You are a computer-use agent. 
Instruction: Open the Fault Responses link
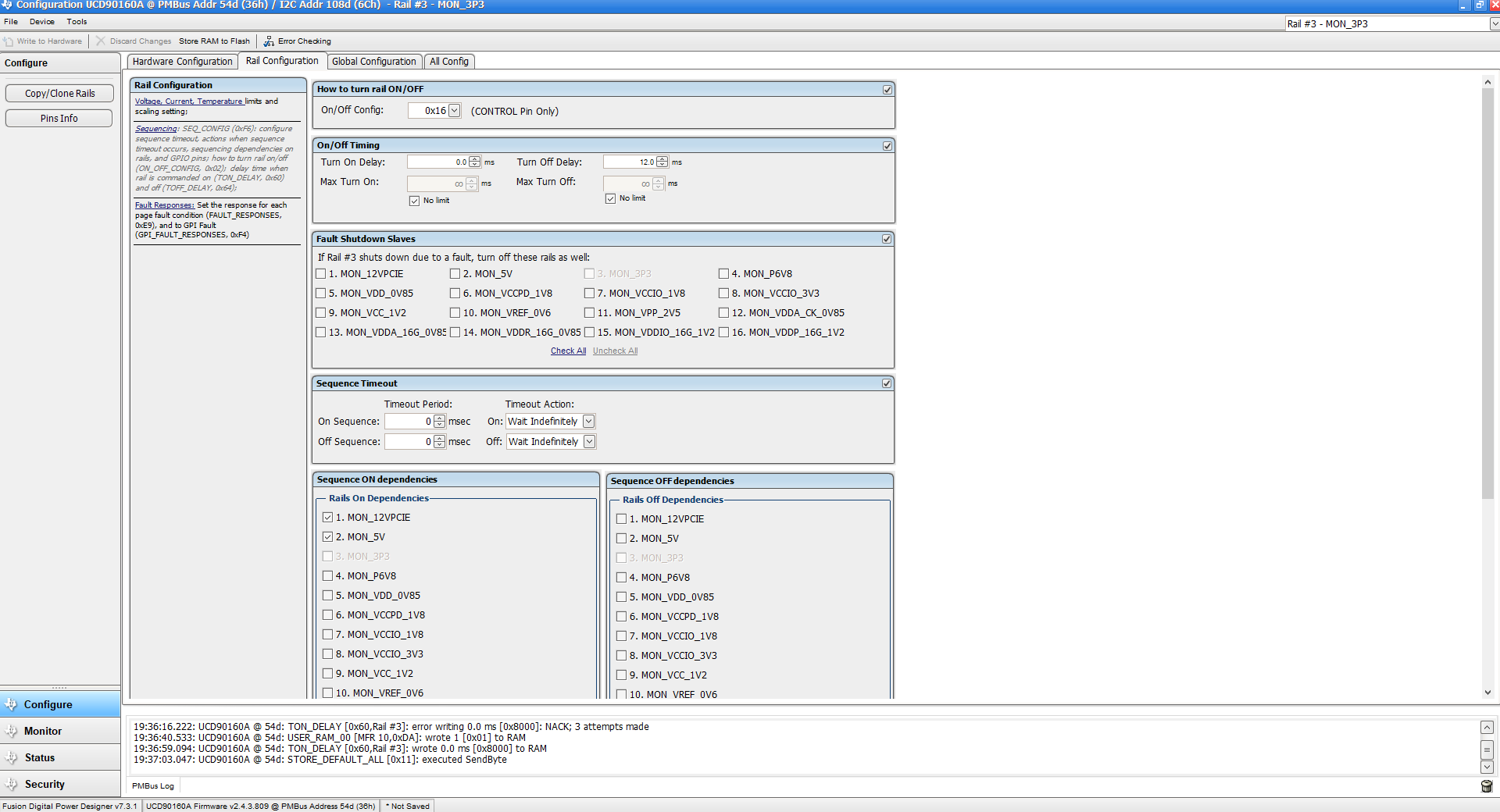click(x=164, y=205)
